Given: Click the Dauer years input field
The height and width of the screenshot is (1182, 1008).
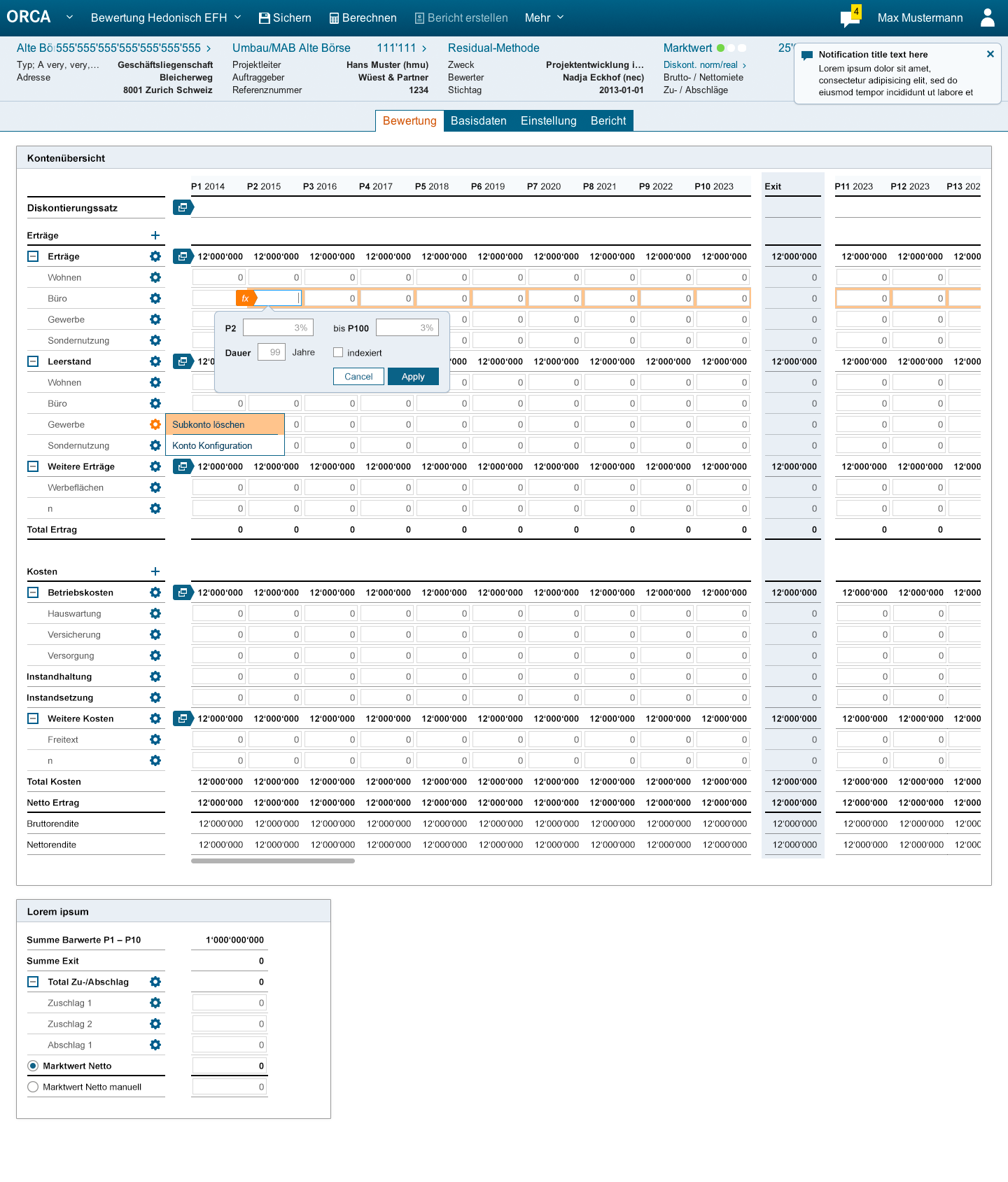Looking at the screenshot, I should tap(272, 352).
